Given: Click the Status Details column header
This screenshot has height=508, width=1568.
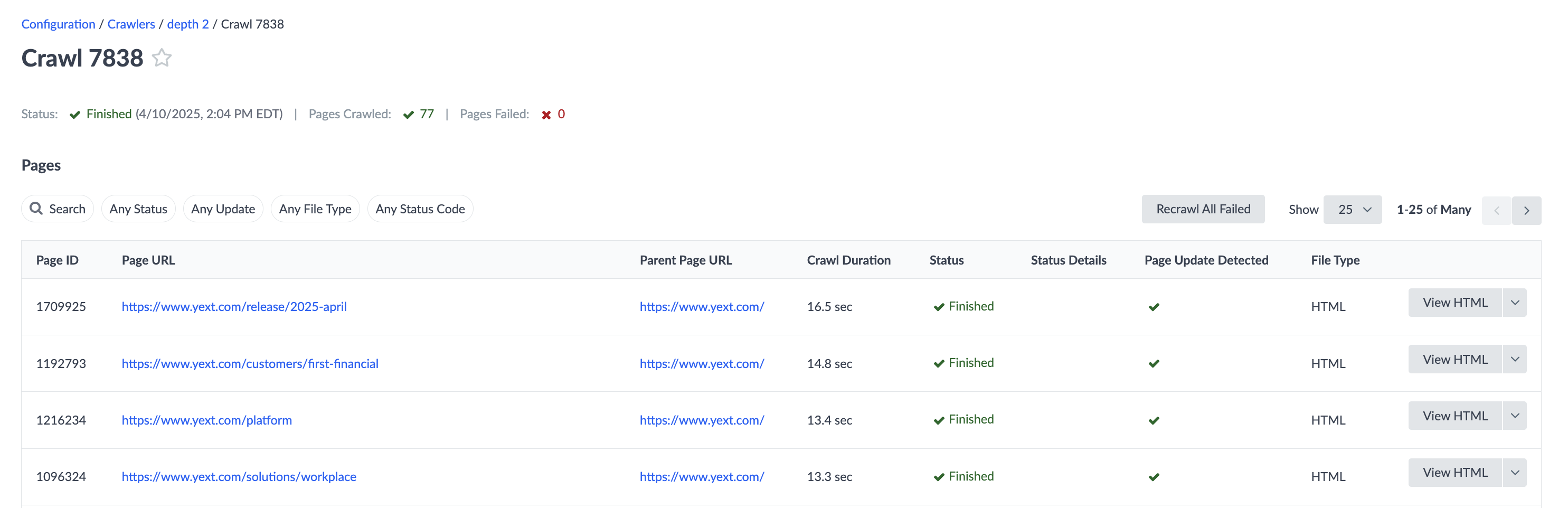Looking at the screenshot, I should (1068, 260).
